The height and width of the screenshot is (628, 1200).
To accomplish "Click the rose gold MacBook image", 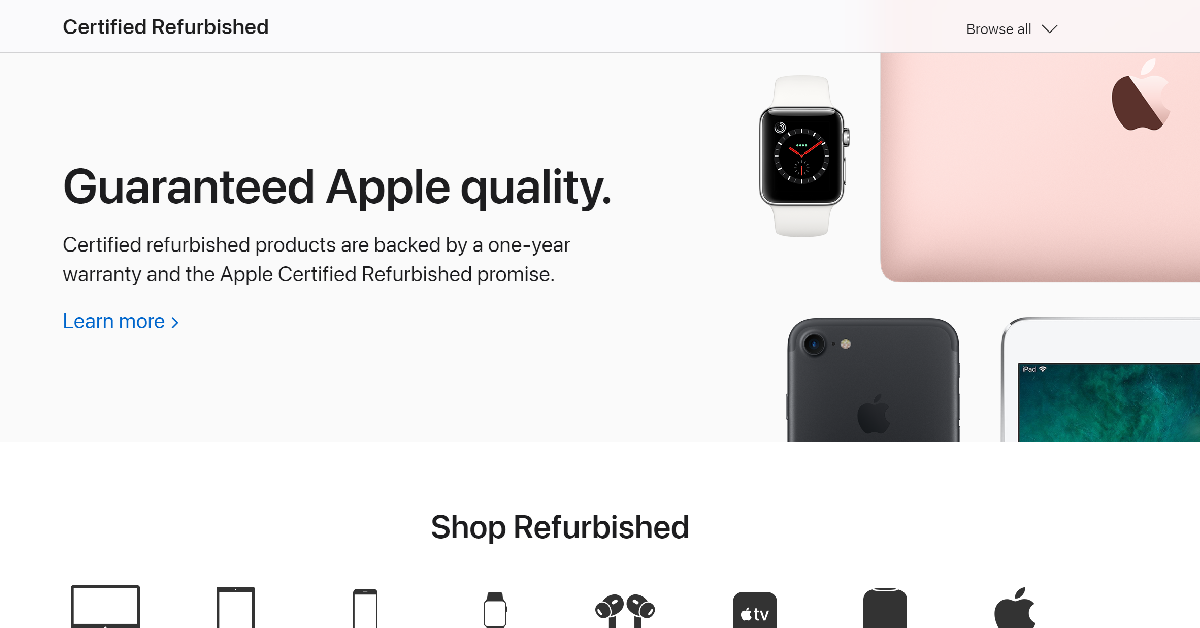I will tap(1040, 167).
